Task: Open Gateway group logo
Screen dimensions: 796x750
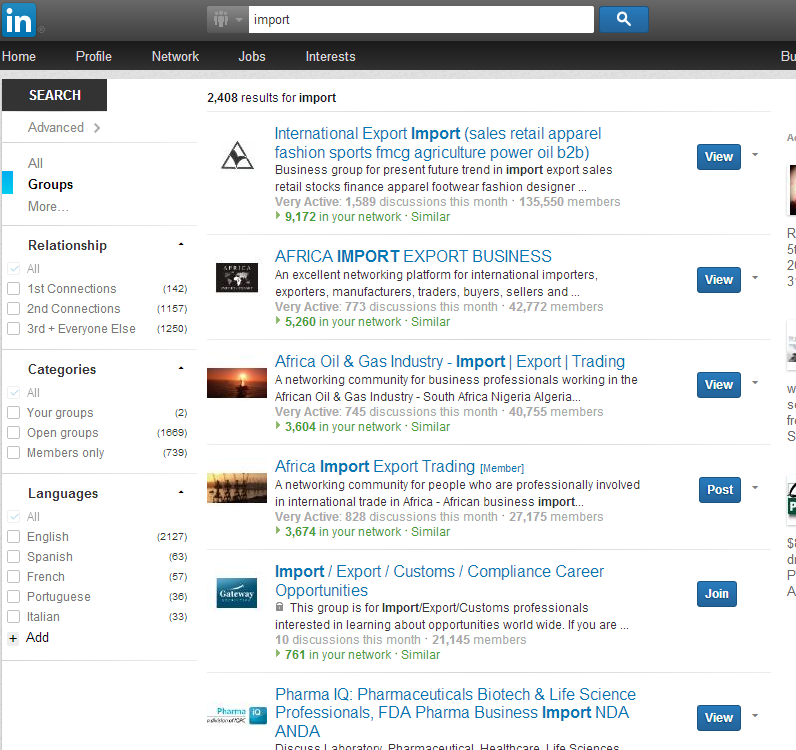Action: click(x=237, y=593)
